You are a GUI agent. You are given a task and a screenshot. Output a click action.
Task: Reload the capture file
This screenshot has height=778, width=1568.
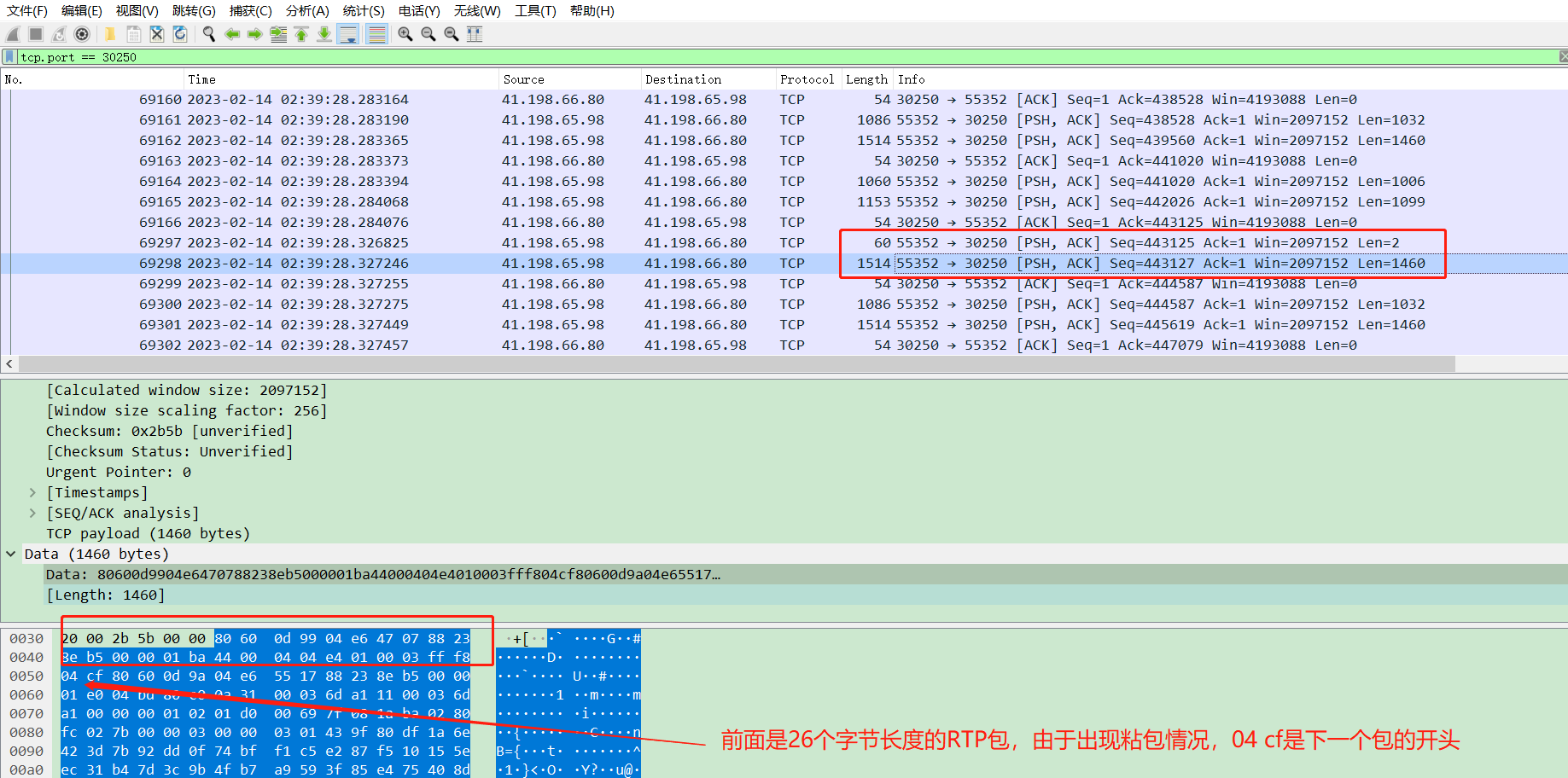click(180, 34)
